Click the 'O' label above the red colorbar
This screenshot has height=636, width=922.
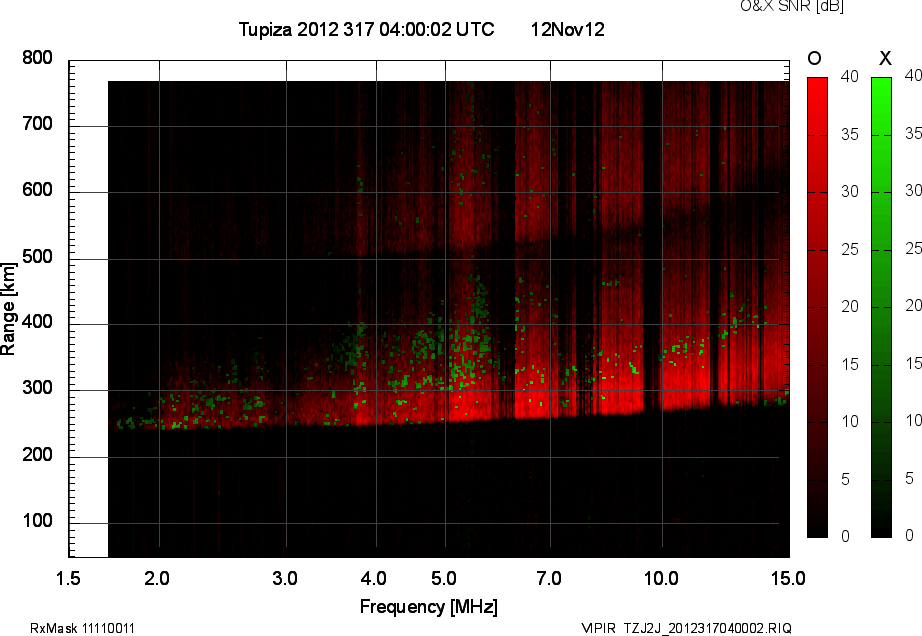[815, 58]
